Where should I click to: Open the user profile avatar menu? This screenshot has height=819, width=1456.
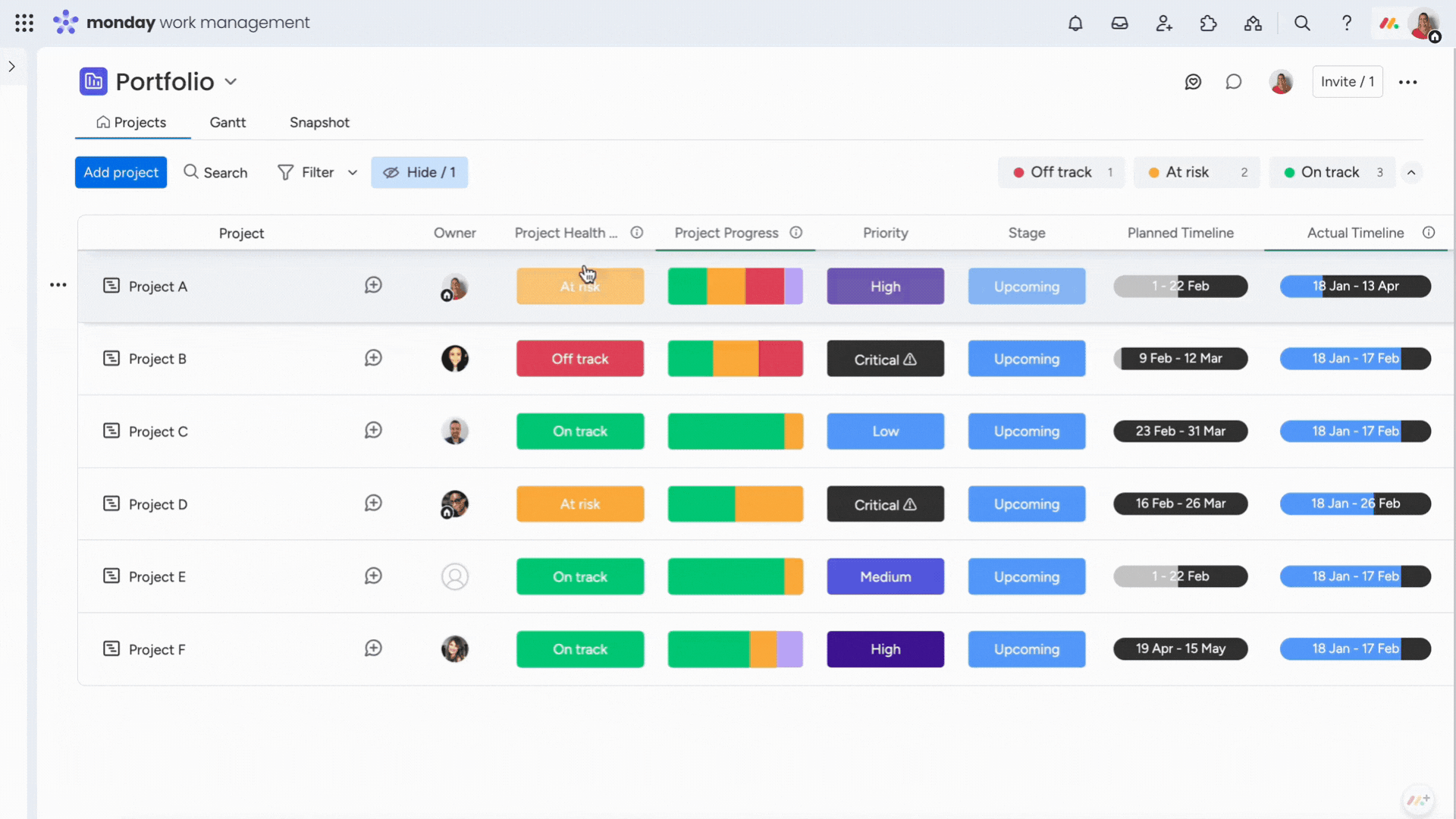1423,24
